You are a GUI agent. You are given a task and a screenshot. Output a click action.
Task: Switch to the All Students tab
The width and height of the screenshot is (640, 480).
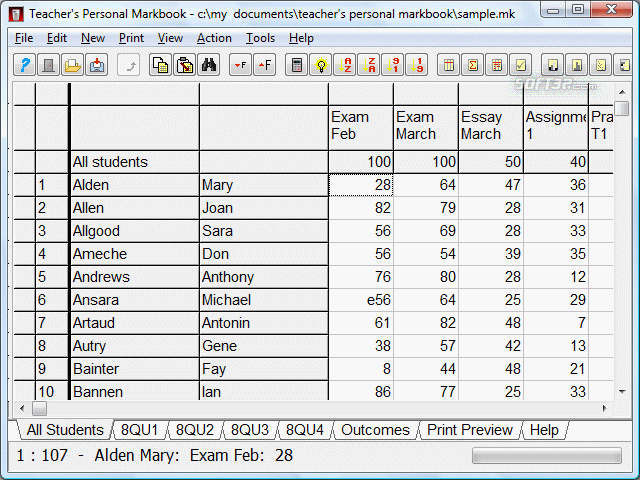point(65,430)
